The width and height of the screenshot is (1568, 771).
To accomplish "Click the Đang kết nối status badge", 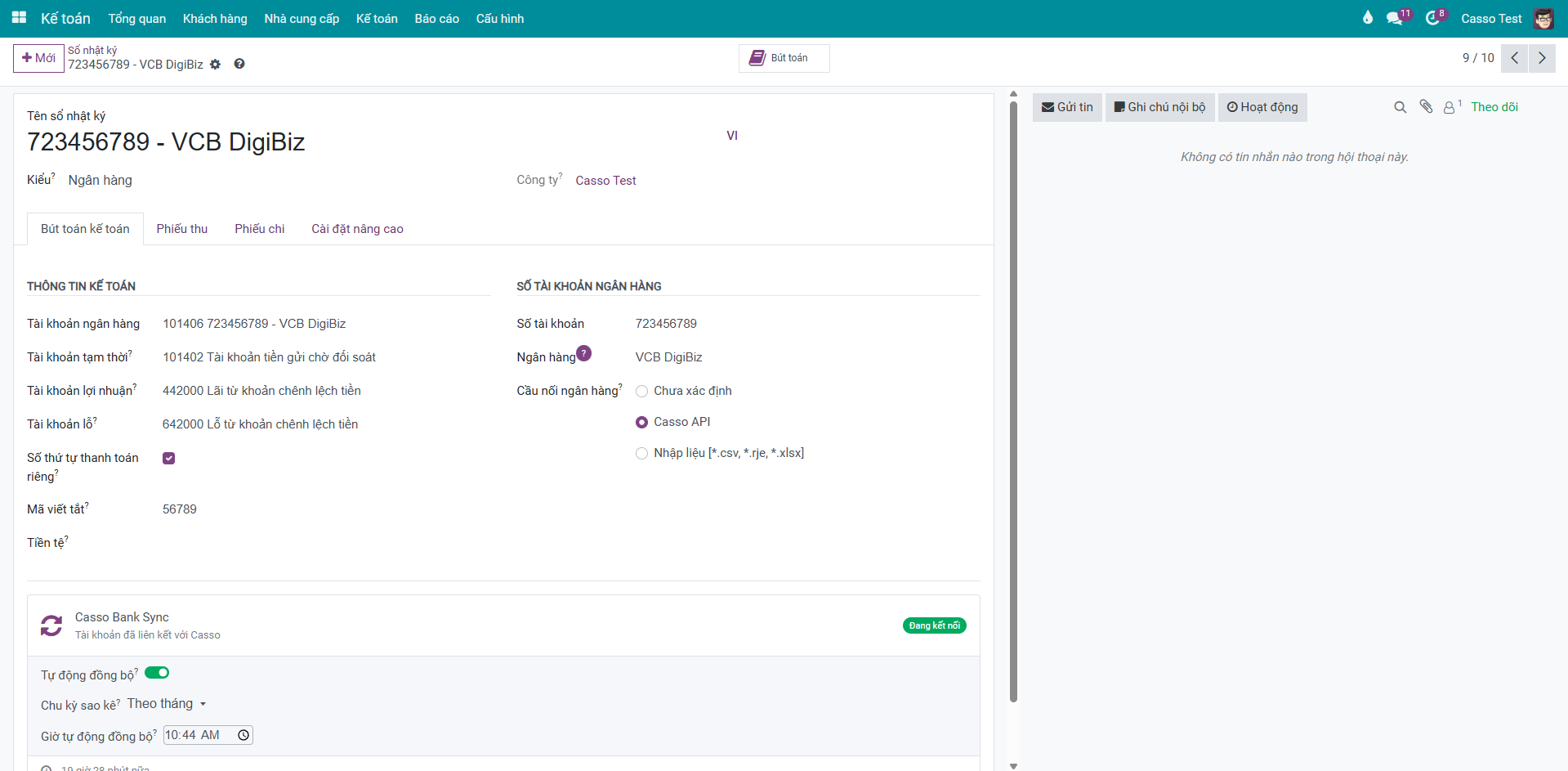I will (x=935, y=625).
